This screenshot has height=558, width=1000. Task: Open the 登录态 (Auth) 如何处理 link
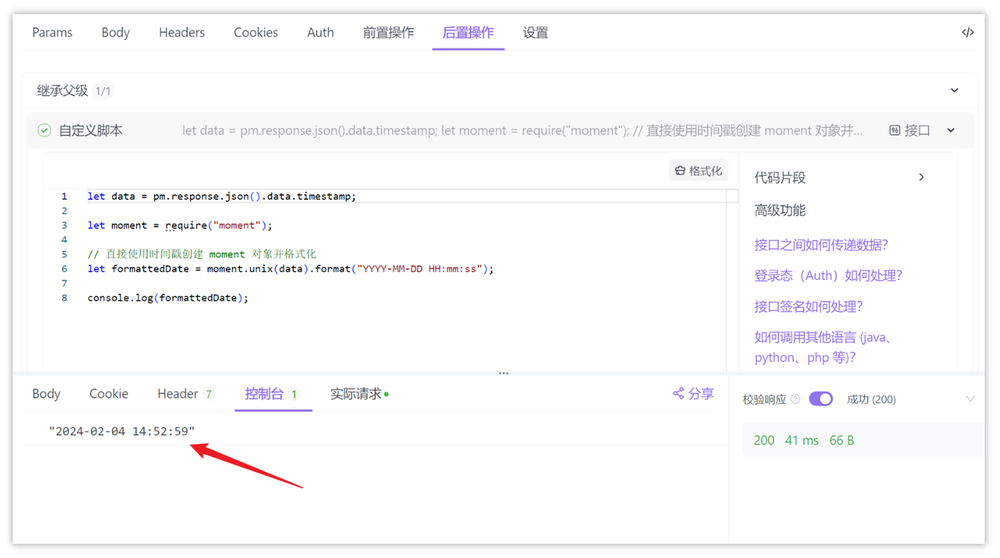point(828,276)
